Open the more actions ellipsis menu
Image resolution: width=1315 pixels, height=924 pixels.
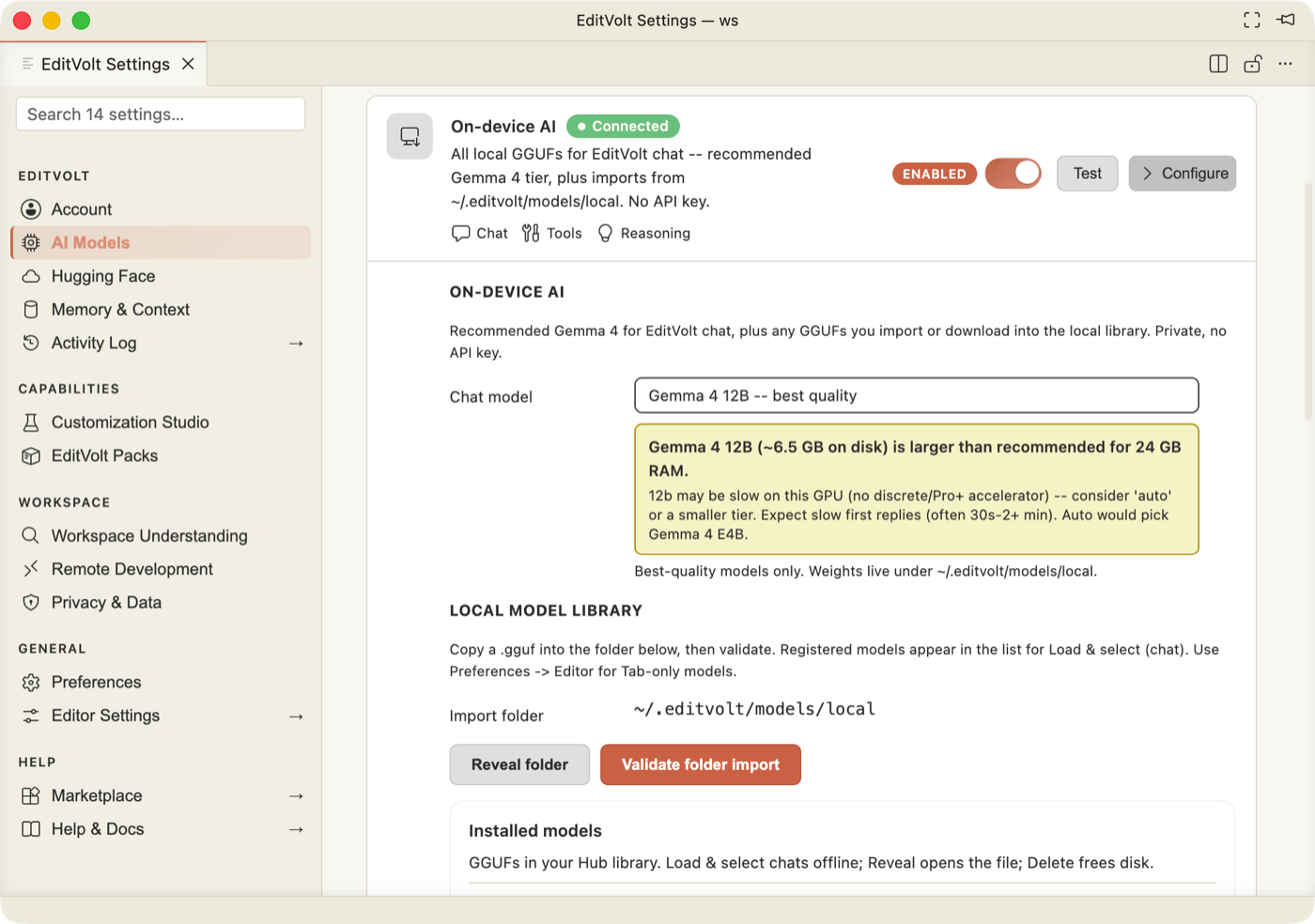pos(1286,64)
